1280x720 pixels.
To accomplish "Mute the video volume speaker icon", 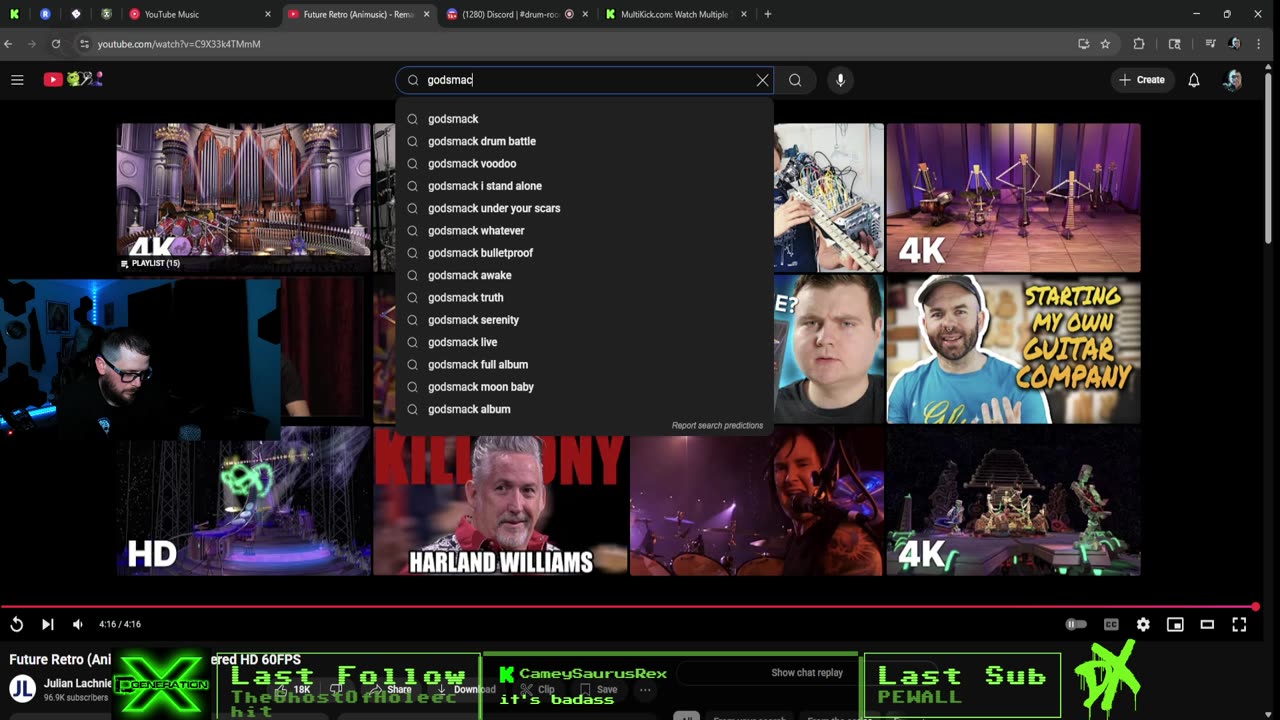I will pos(78,624).
